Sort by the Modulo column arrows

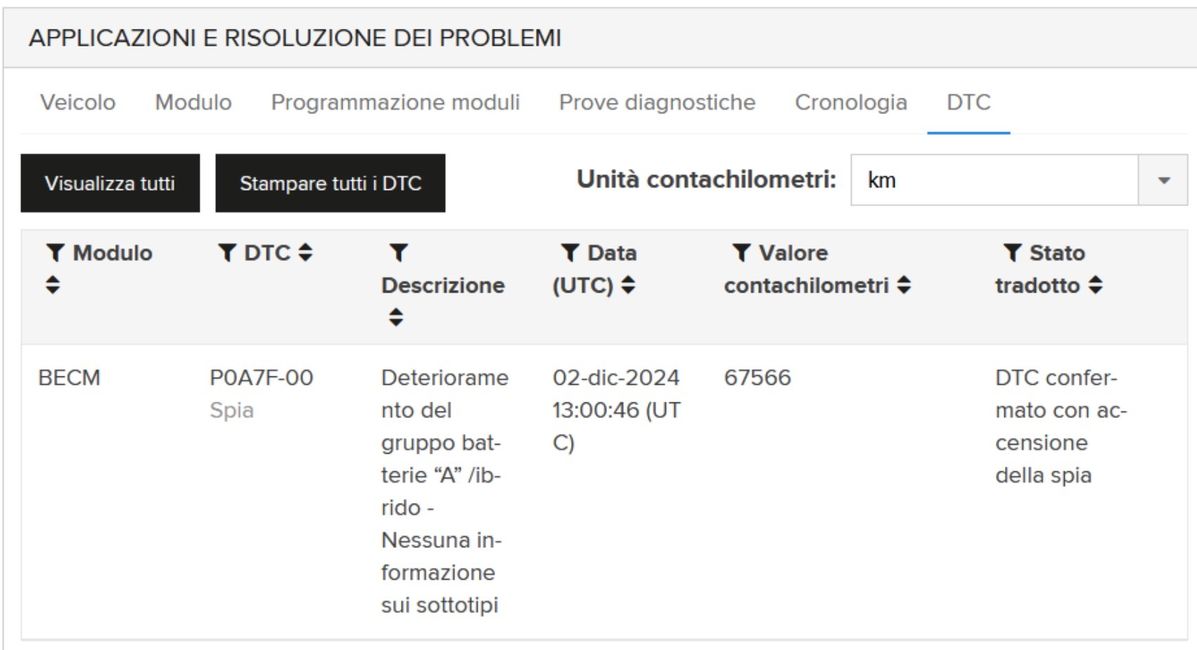(52, 285)
